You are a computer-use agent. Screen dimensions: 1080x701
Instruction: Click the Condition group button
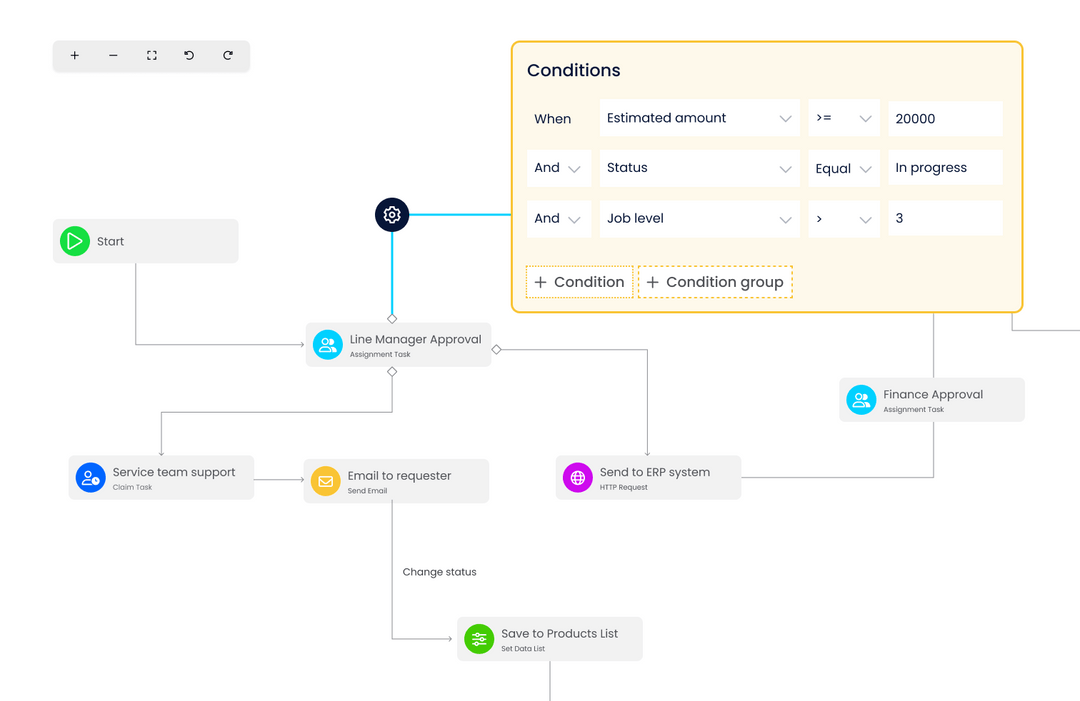[x=715, y=281]
